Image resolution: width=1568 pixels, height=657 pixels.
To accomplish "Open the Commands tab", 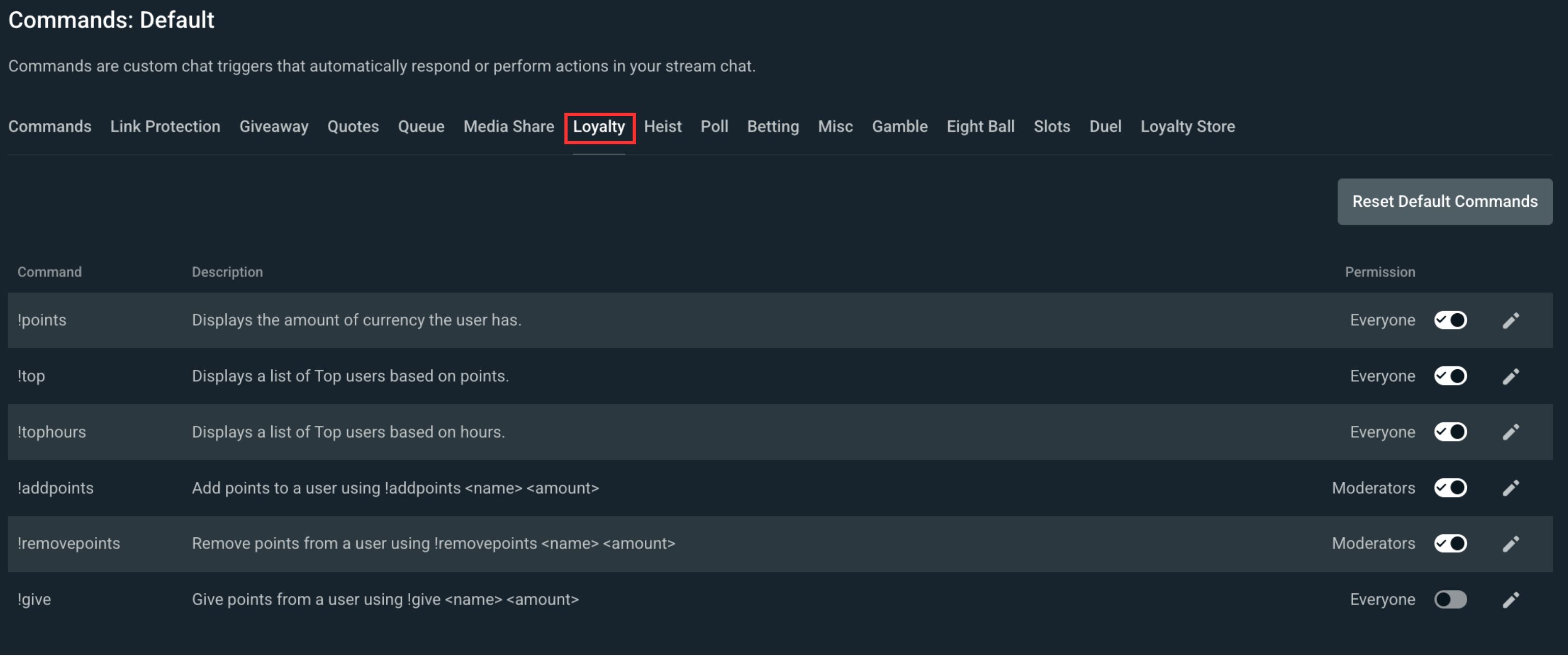I will tap(50, 127).
